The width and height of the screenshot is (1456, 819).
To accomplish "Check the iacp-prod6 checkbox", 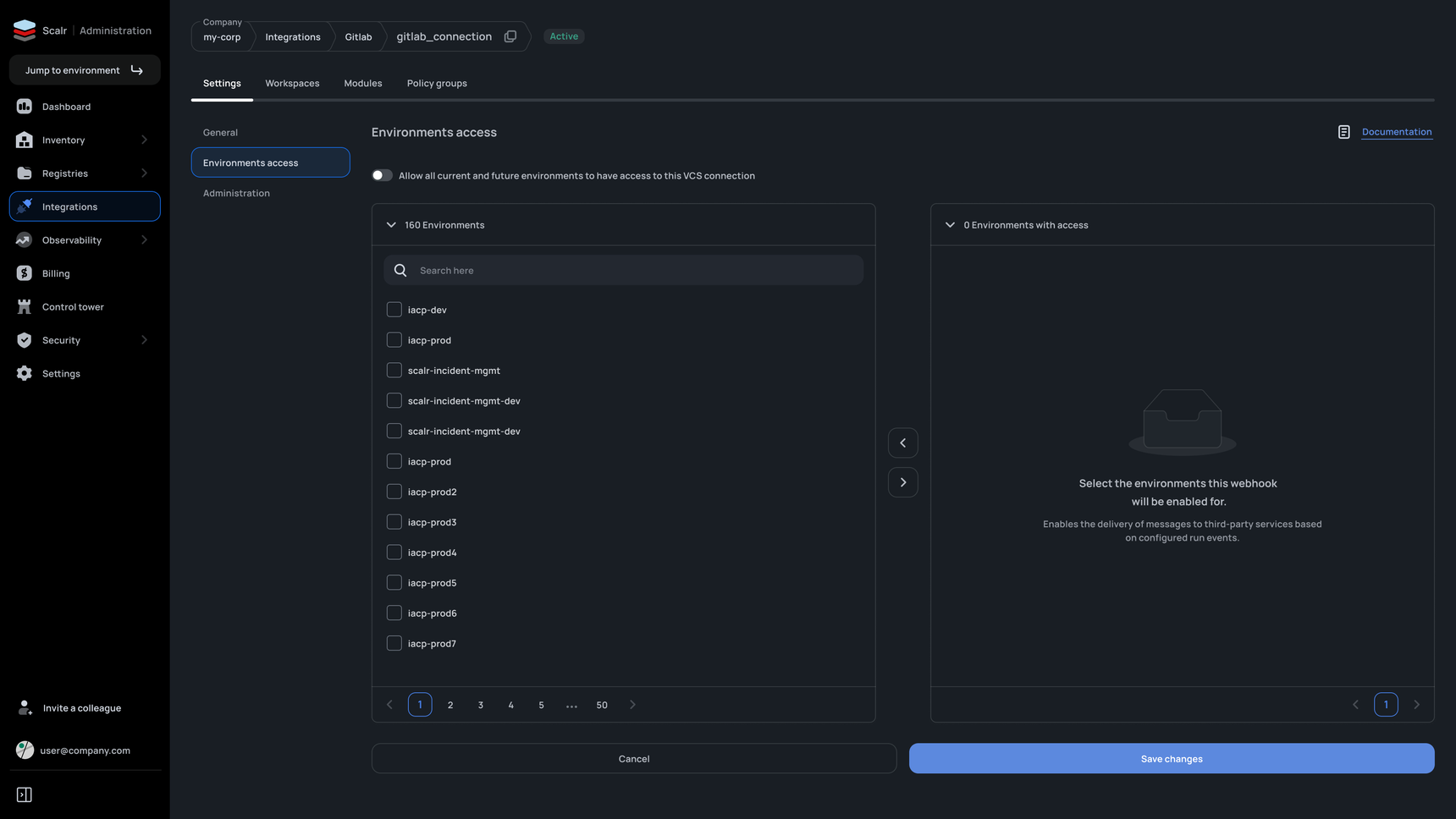I will (x=394, y=613).
